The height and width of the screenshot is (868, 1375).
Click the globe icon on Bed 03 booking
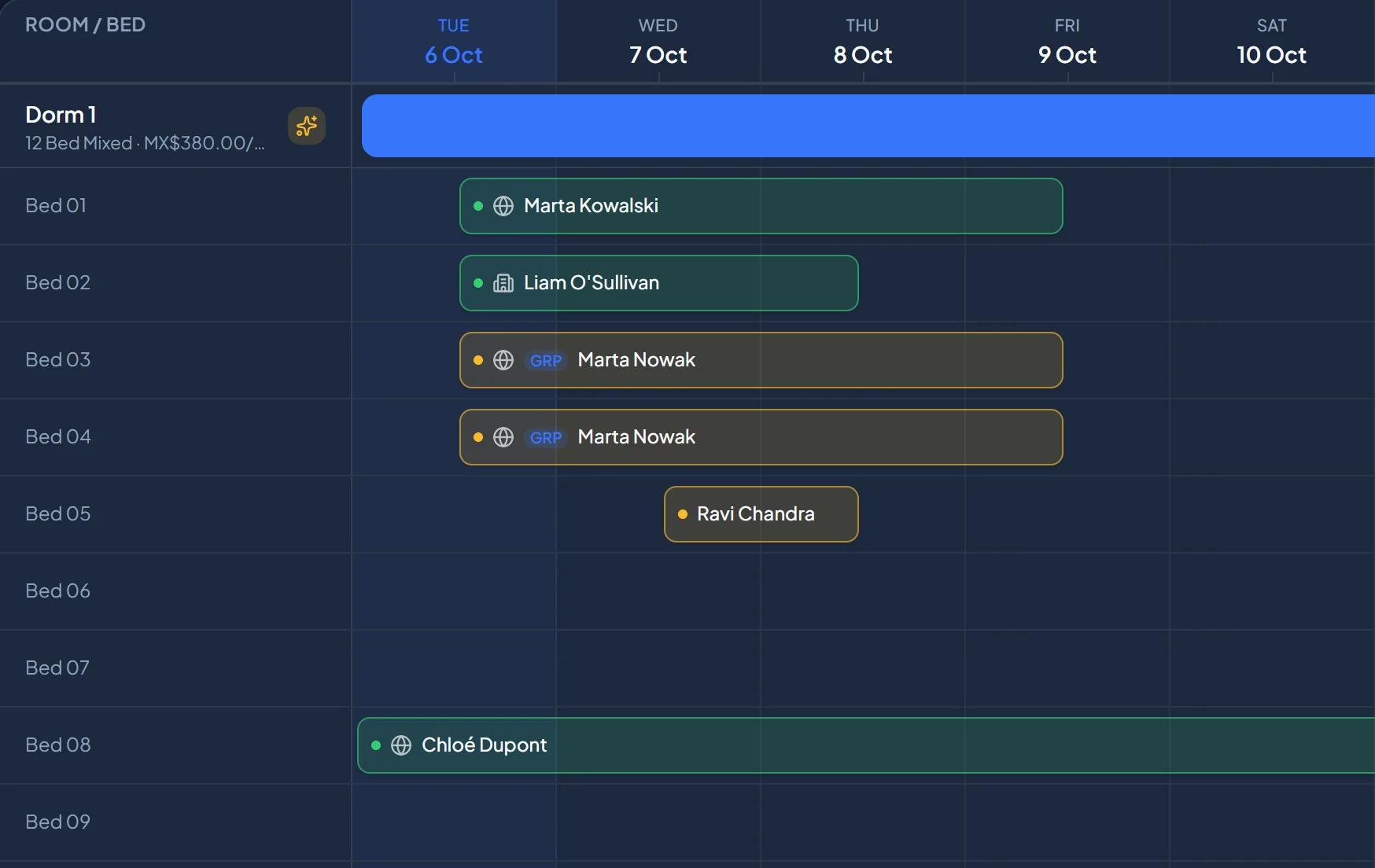[503, 360]
